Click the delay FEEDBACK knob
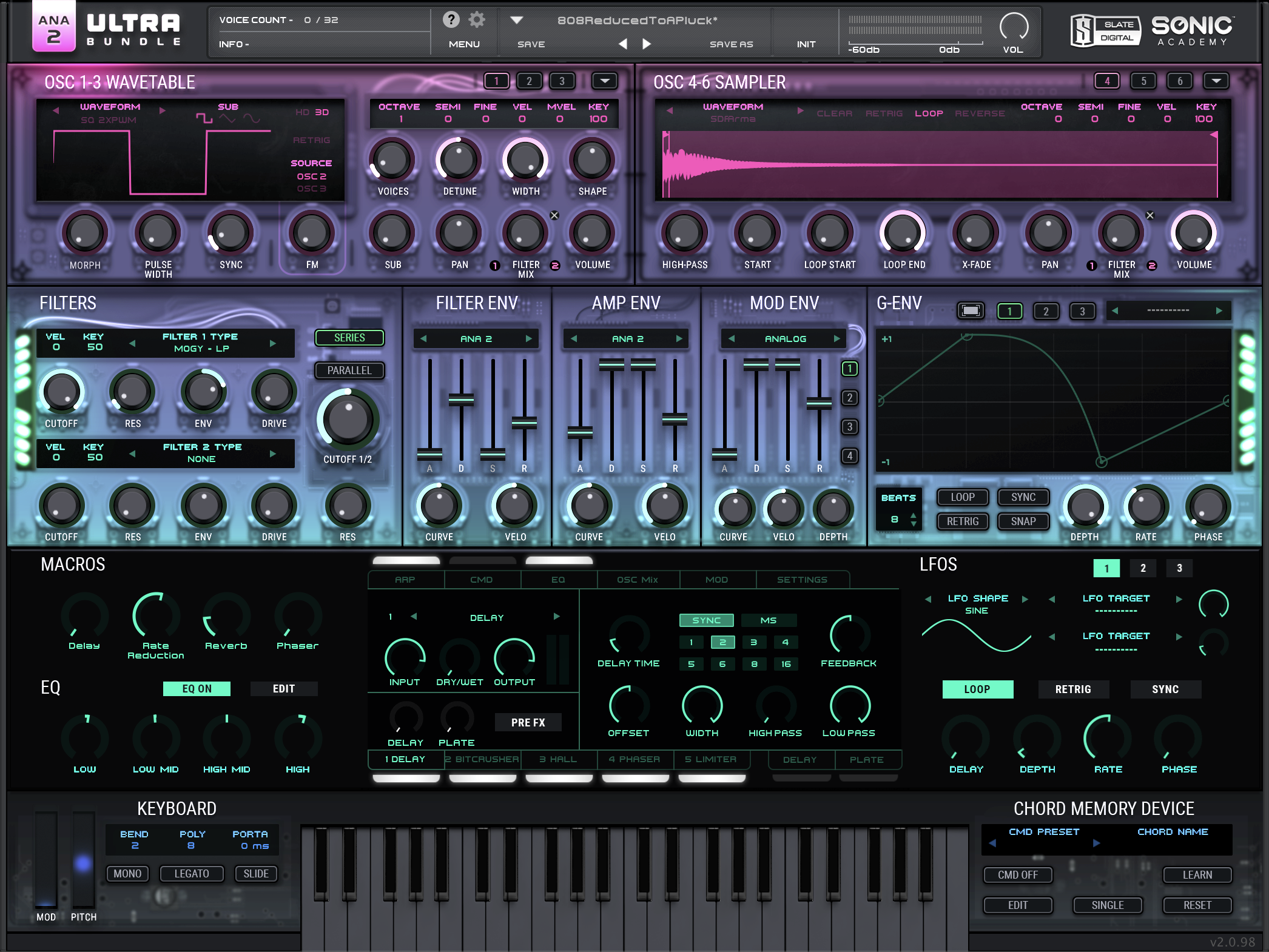Viewport: 1269px width, 952px height. pyautogui.click(x=849, y=635)
